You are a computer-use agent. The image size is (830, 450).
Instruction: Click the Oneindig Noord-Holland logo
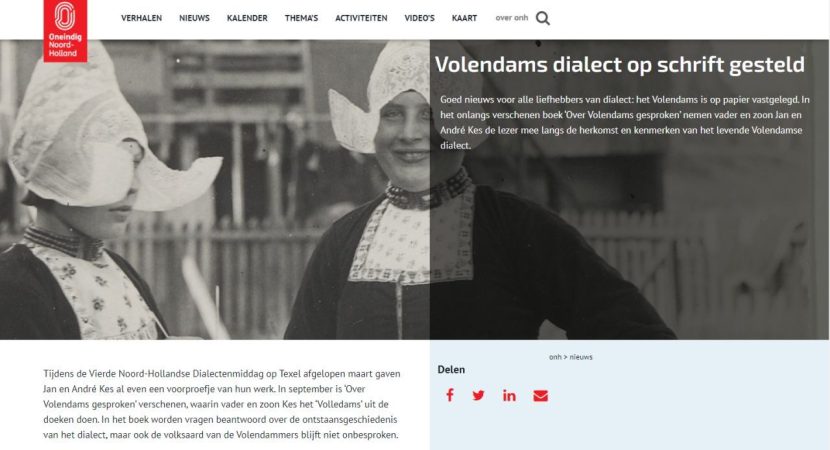coord(65,31)
